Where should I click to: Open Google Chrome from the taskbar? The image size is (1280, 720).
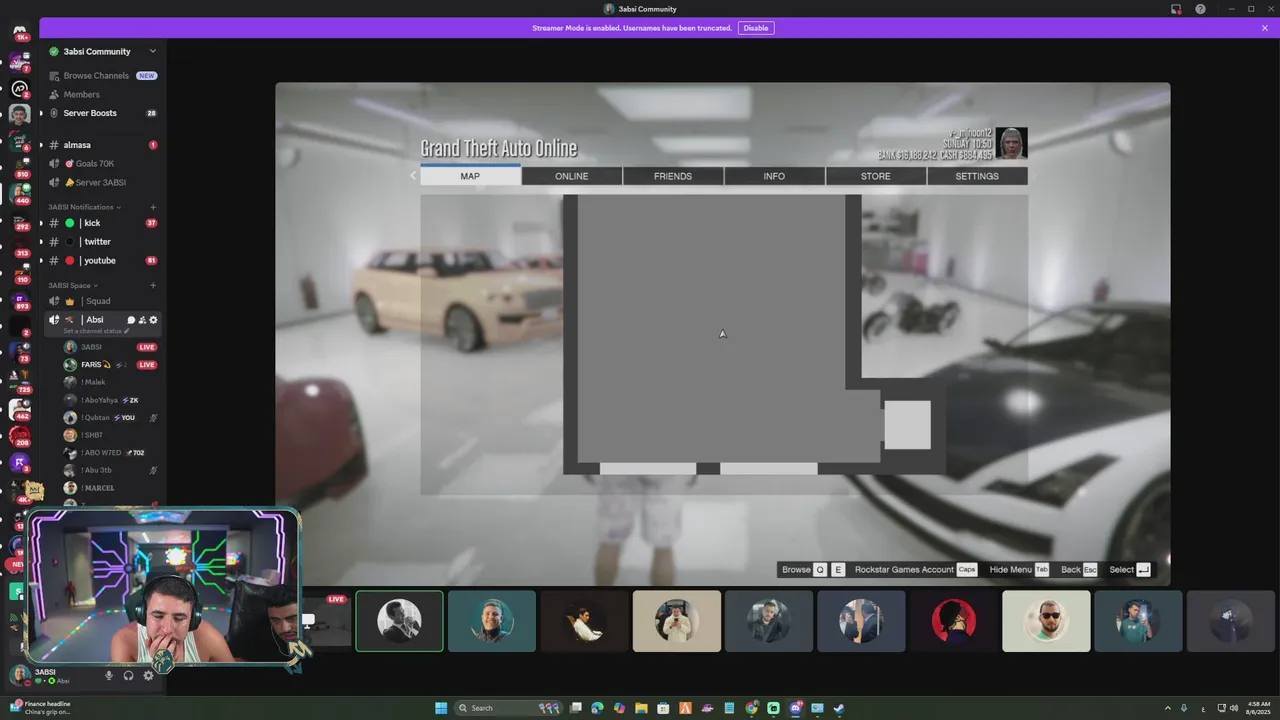click(751, 708)
